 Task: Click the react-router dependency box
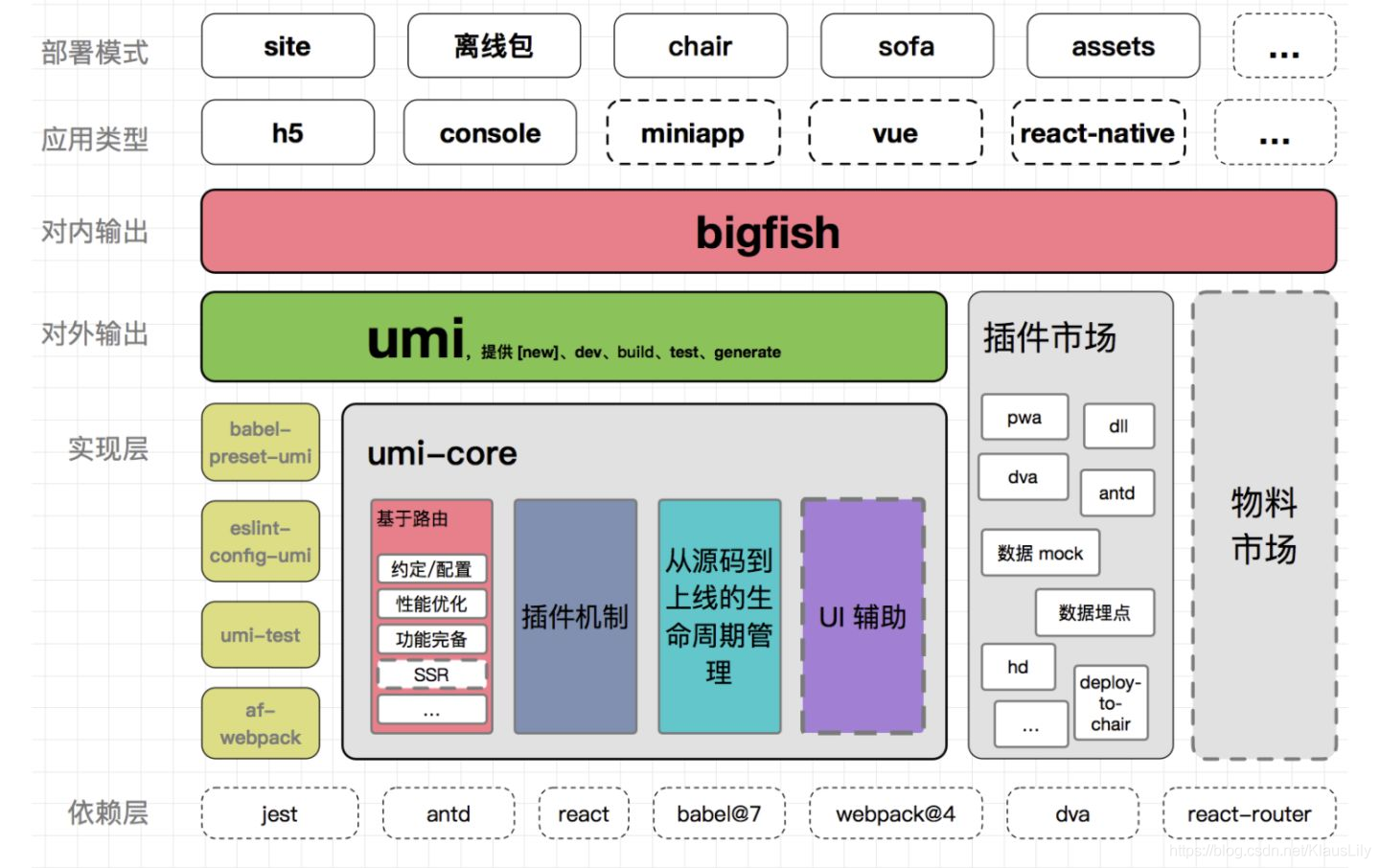coord(1250,813)
